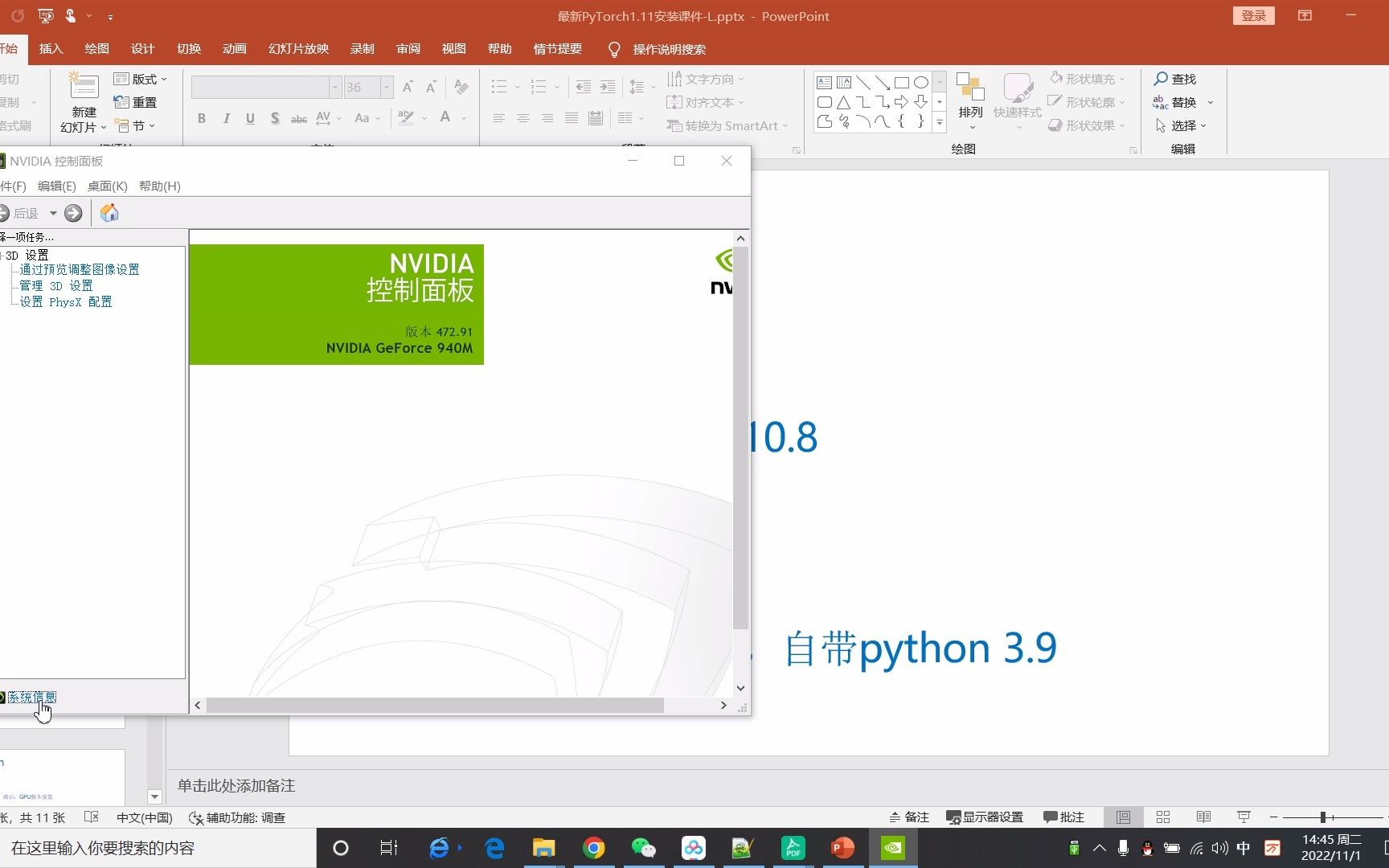Click the Reset (重置) slide button
This screenshot has width=1389, height=868.
tap(136, 102)
